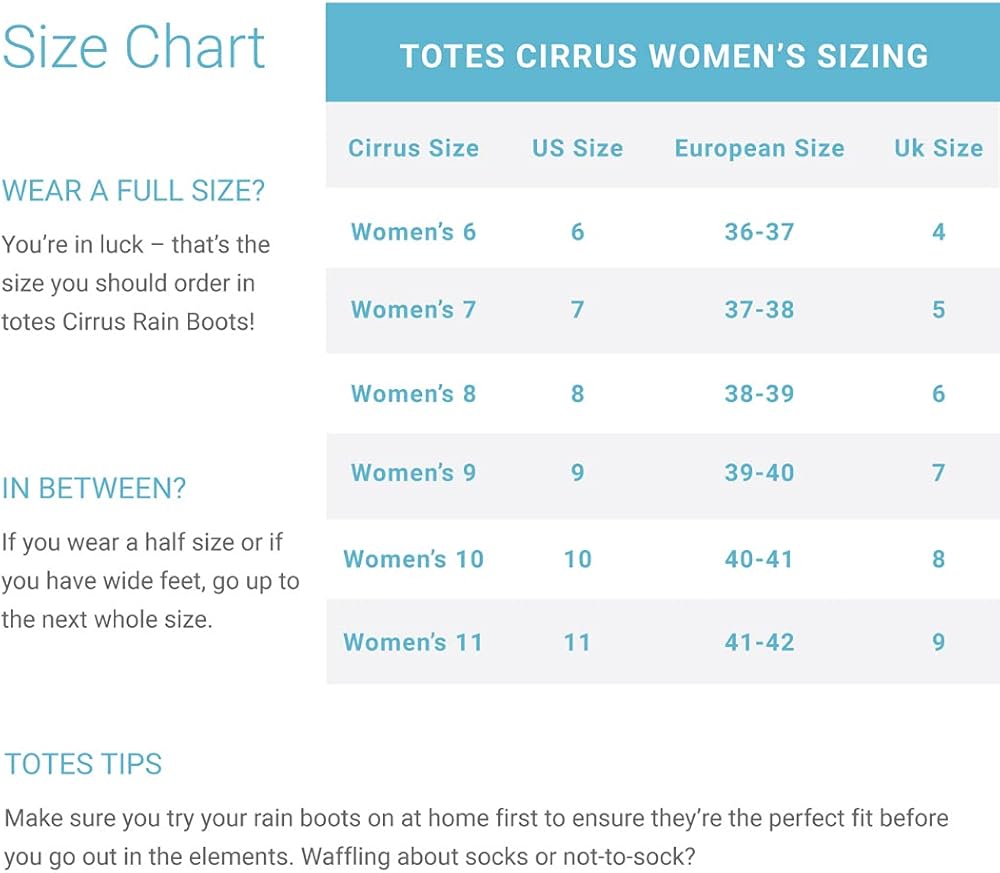
Task: Click the Totes Cirrus Women's Sizing banner
Action: [x=663, y=56]
